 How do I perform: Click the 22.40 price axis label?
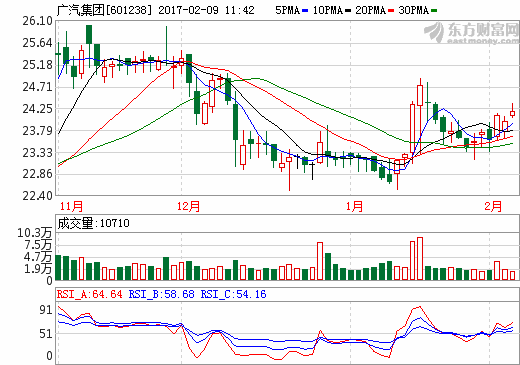point(38,196)
